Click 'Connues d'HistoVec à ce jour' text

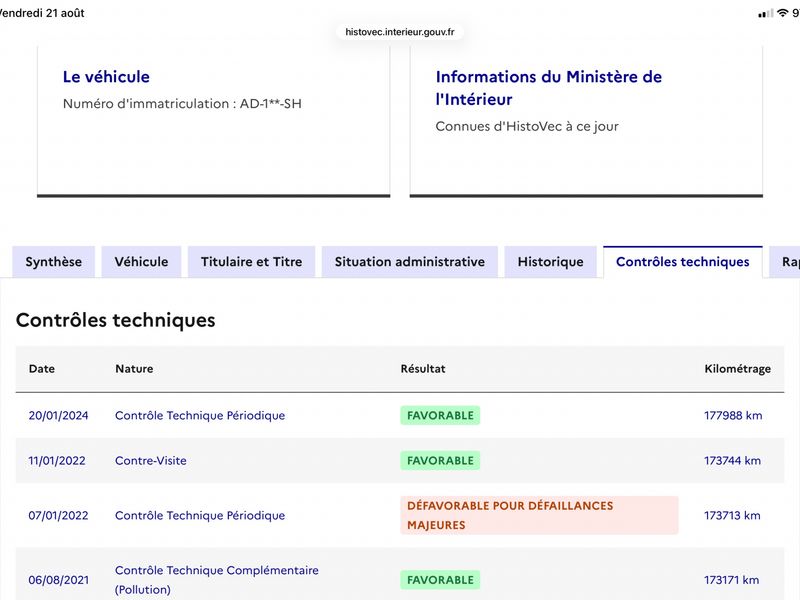click(x=527, y=127)
